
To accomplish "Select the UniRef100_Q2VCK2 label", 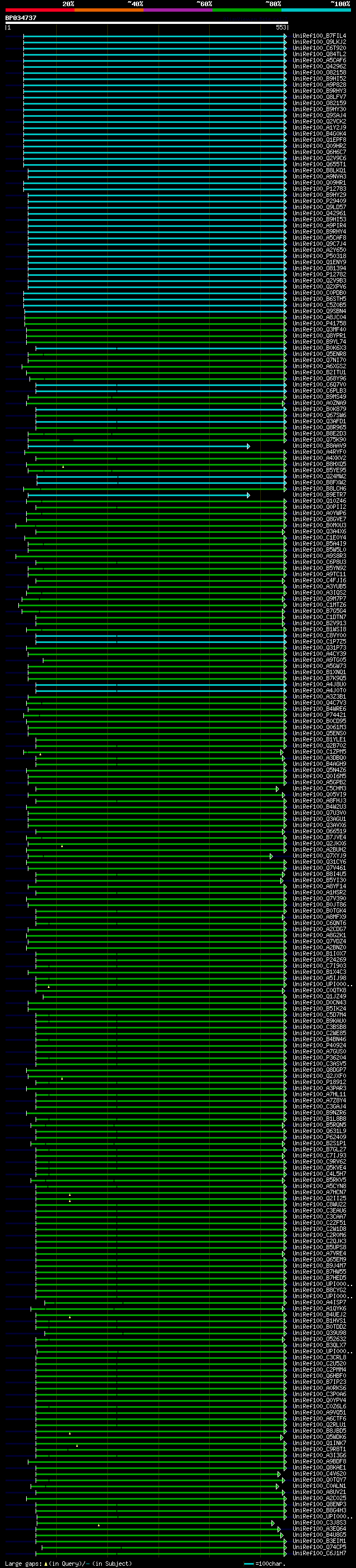I will point(319,121).
